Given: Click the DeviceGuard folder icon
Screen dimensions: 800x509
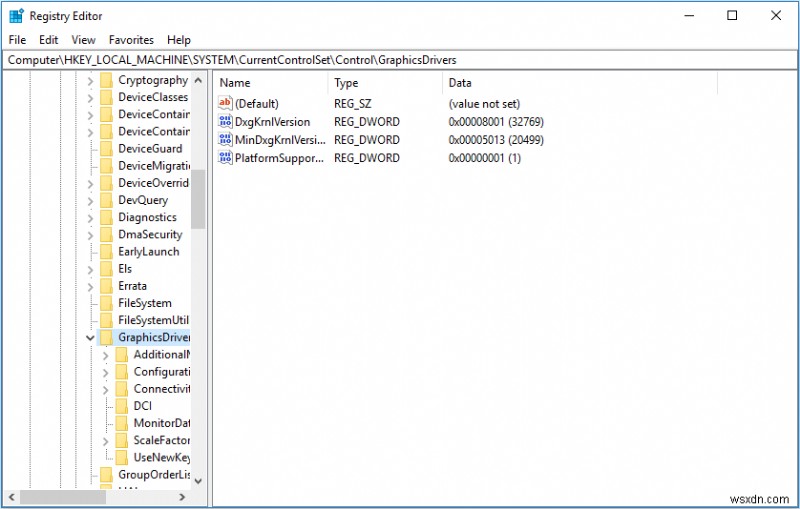Looking at the screenshot, I should click(106, 148).
